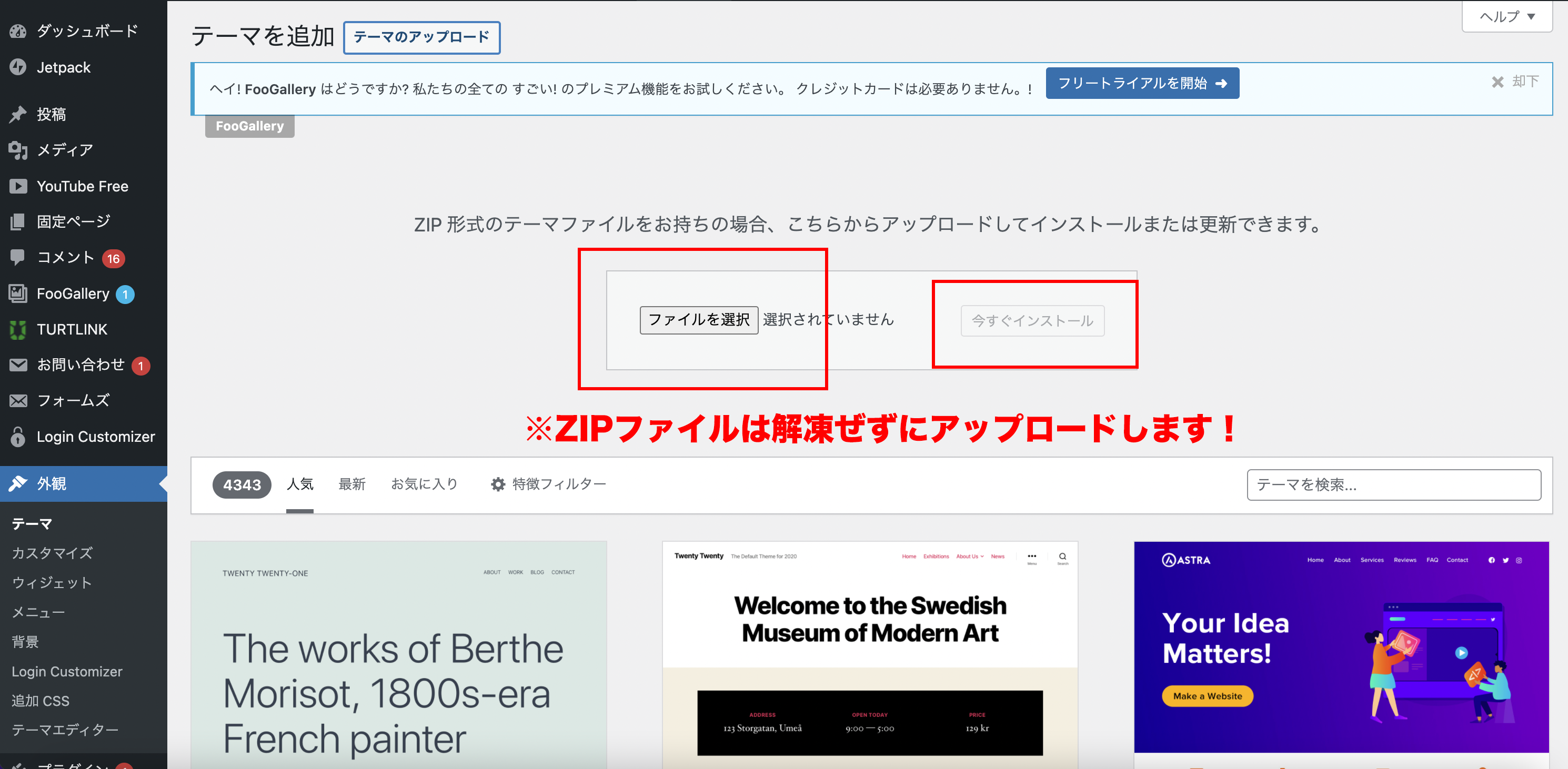Click the Jetpack lightning icon
Viewport: 1568px width, 769px height.
pos(18,67)
